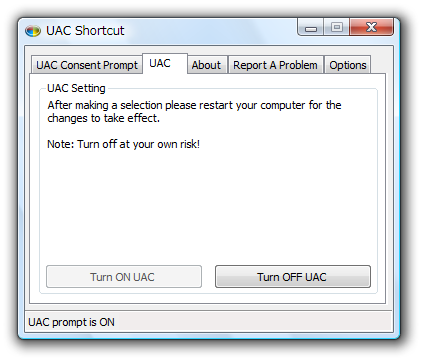Click the UAC Shortcut title text

click(85, 31)
